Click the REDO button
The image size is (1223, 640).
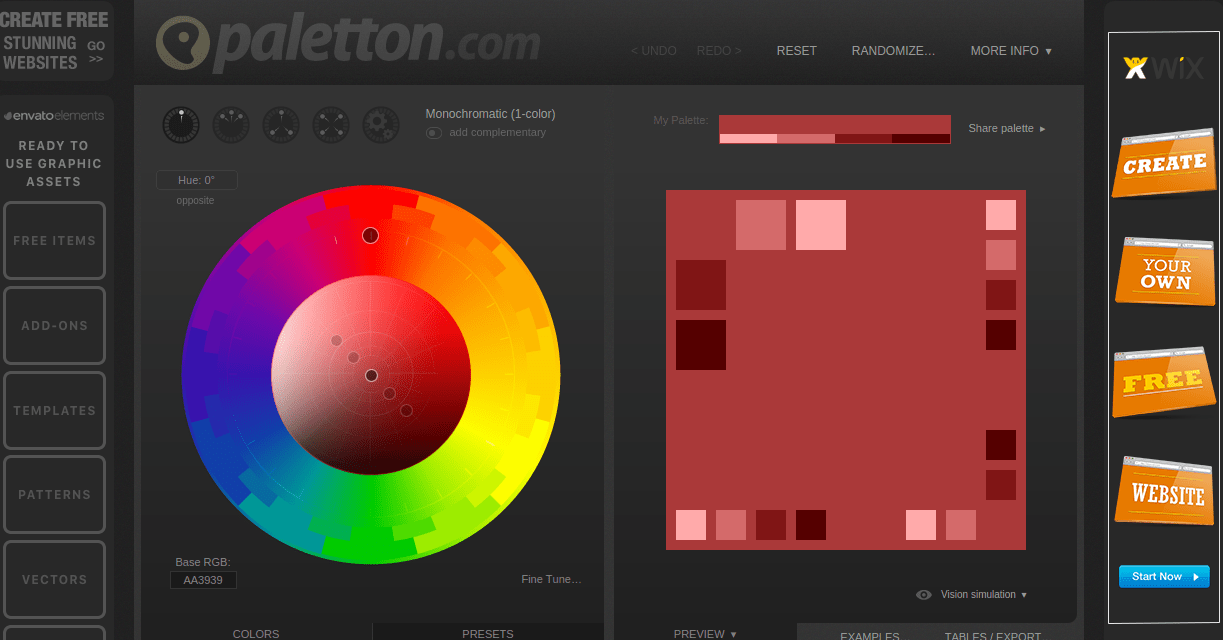pos(719,50)
